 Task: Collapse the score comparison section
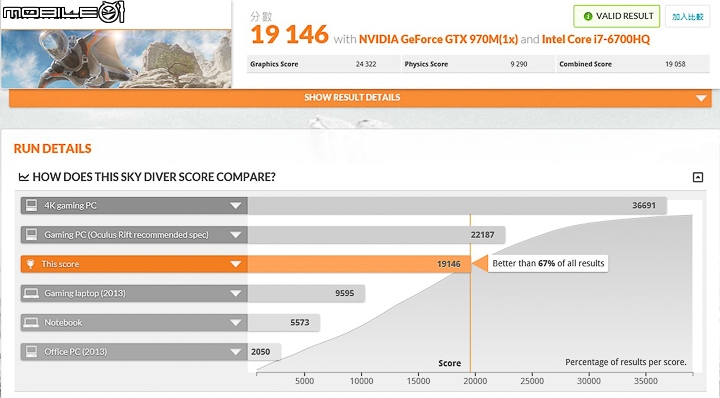698,177
